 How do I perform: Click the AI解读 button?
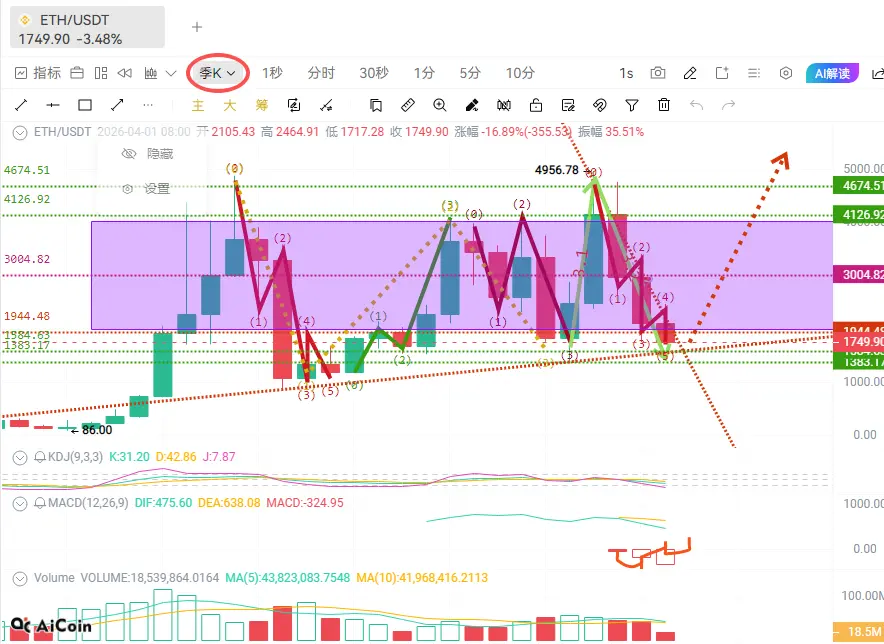pyautogui.click(x=833, y=73)
